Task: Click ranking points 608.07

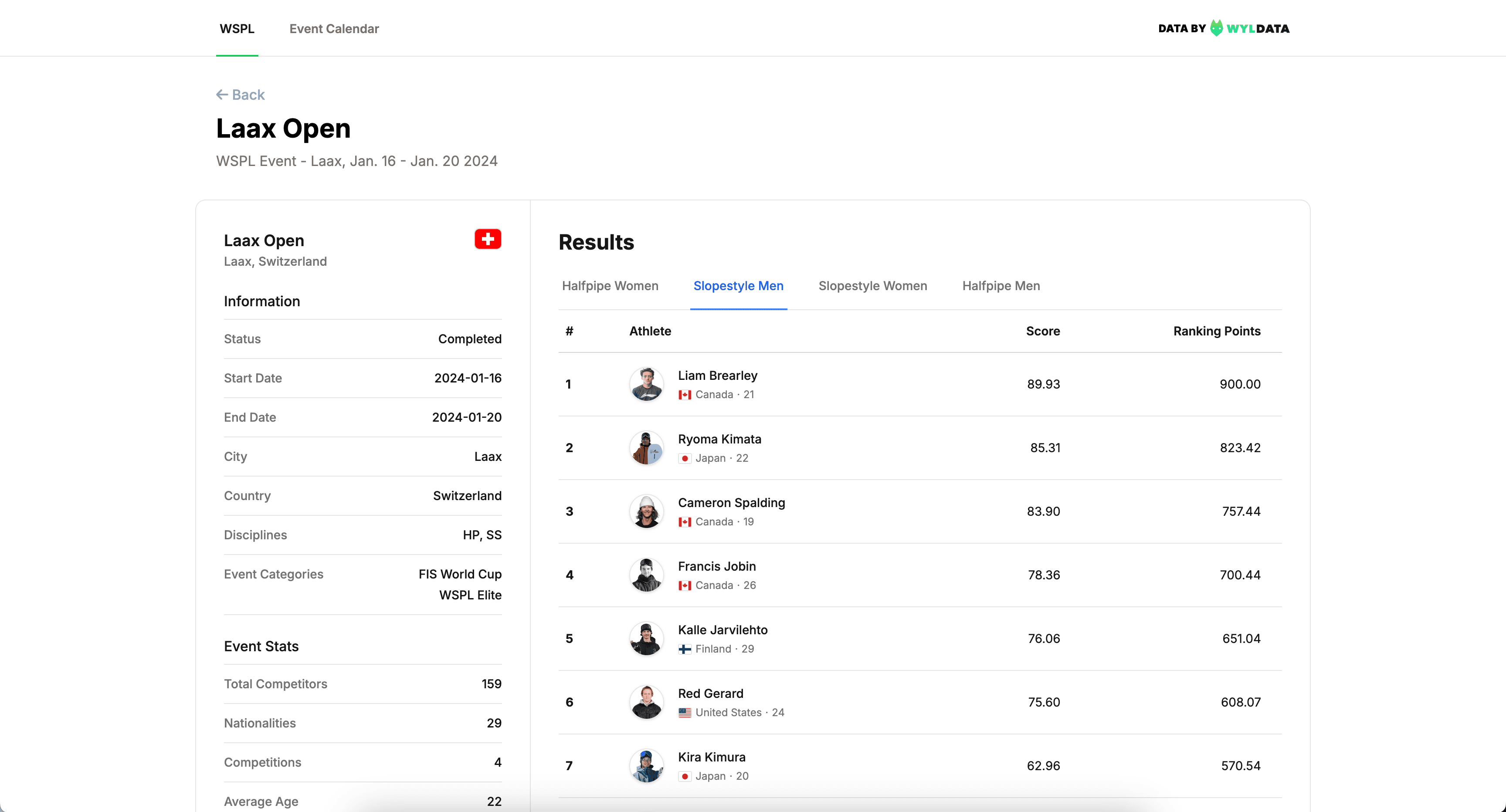Action: tap(1240, 702)
